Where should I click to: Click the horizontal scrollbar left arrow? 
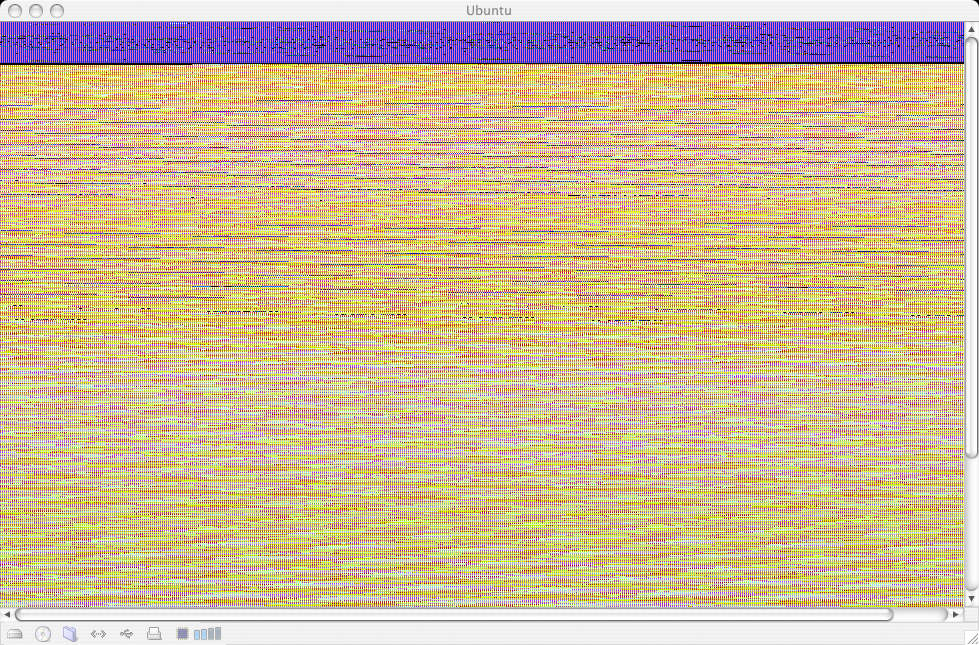pyautogui.click(x=7, y=614)
